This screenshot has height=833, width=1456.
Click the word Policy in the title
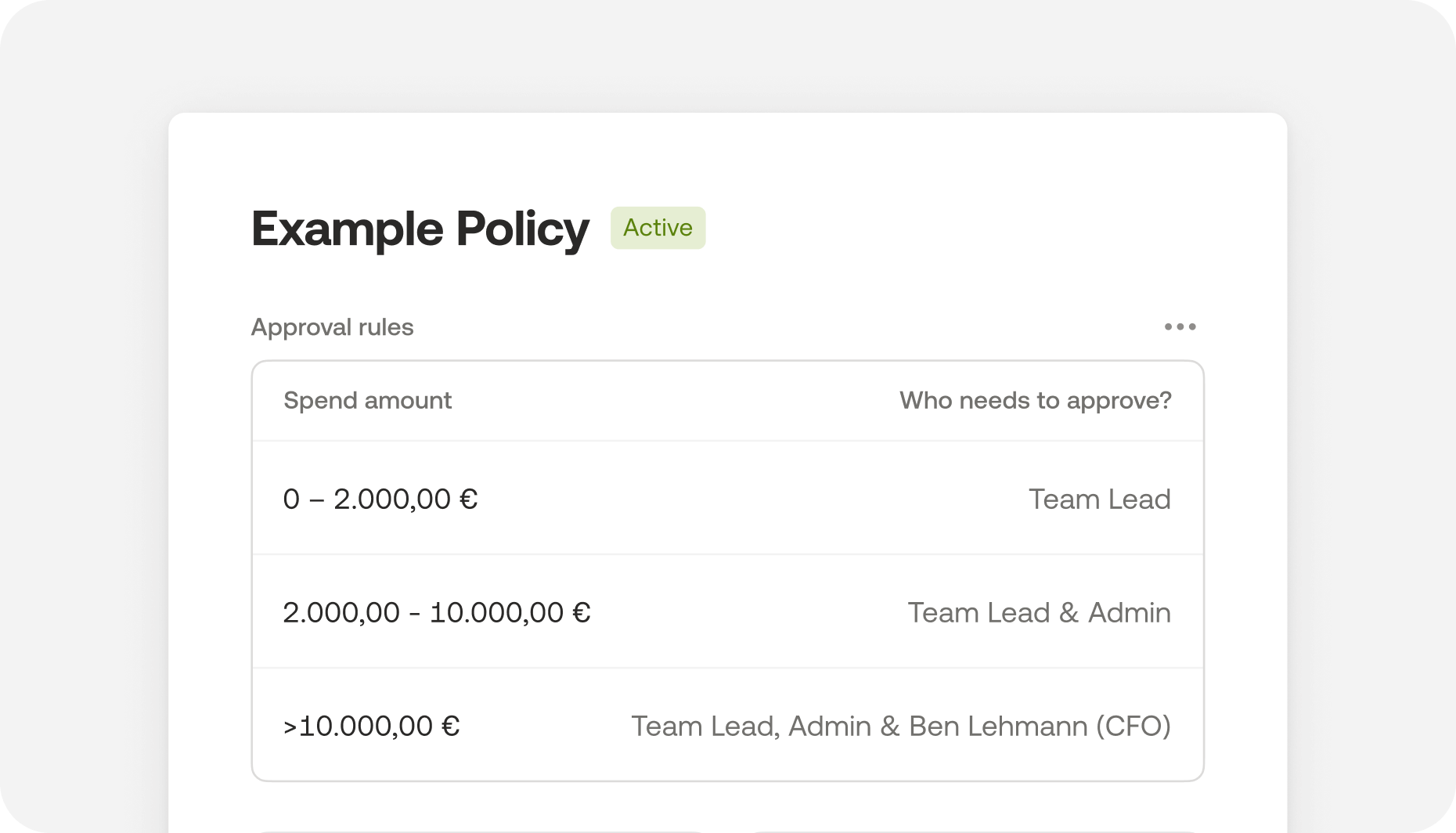click(522, 229)
